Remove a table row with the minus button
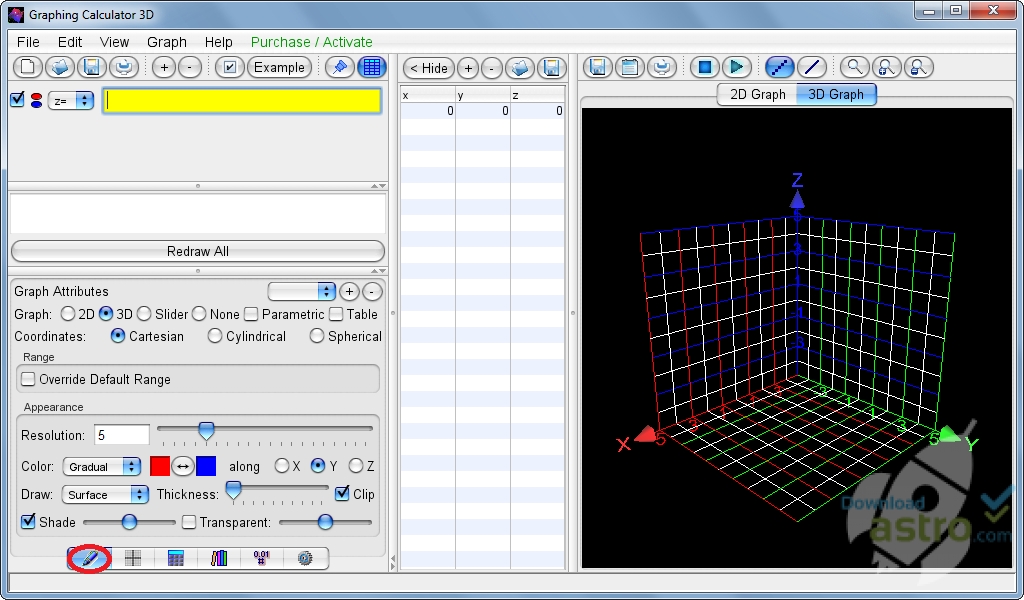This screenshot has width=1024, height=600. tap(492, 68)
